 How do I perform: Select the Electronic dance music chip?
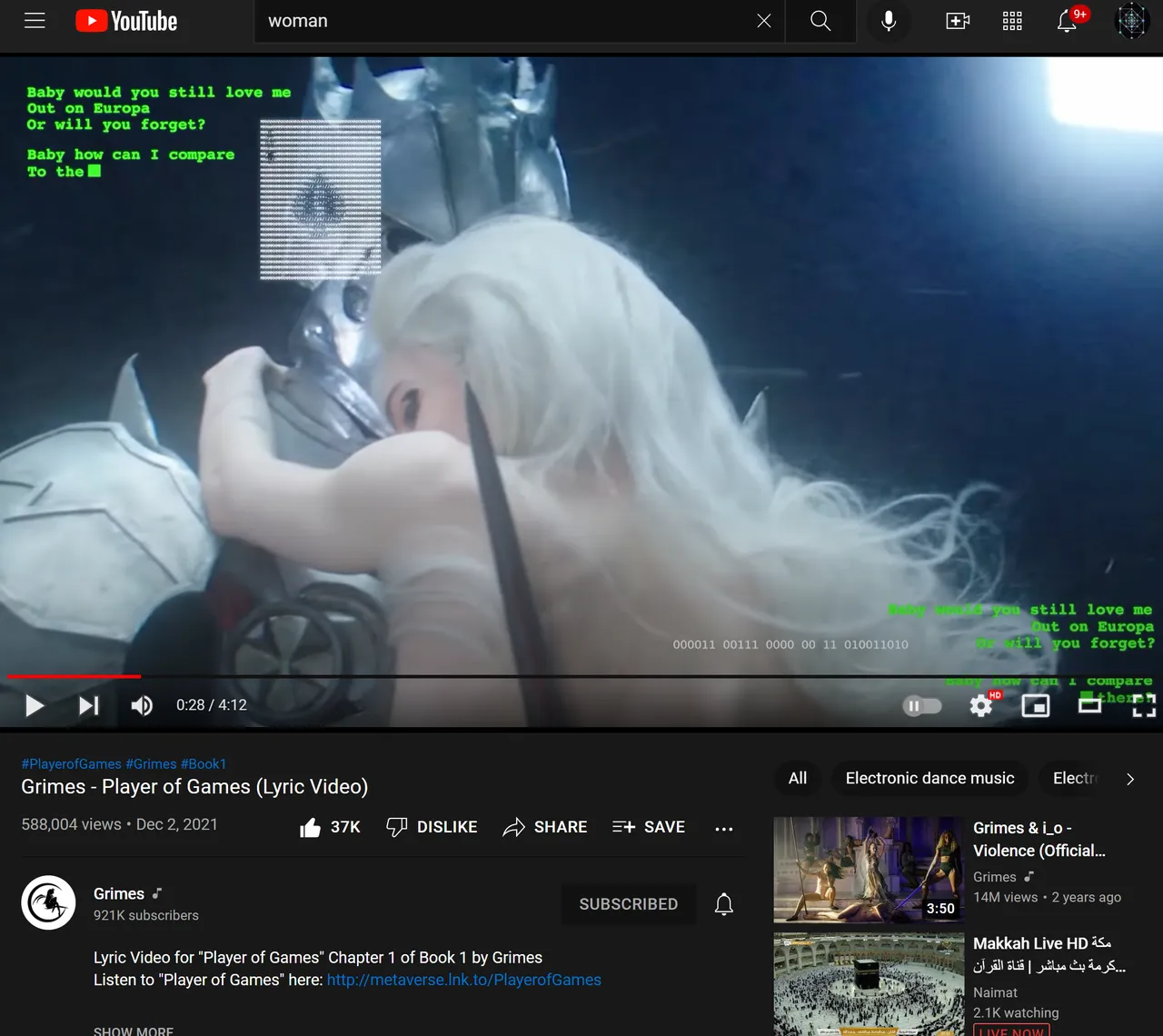929,778
